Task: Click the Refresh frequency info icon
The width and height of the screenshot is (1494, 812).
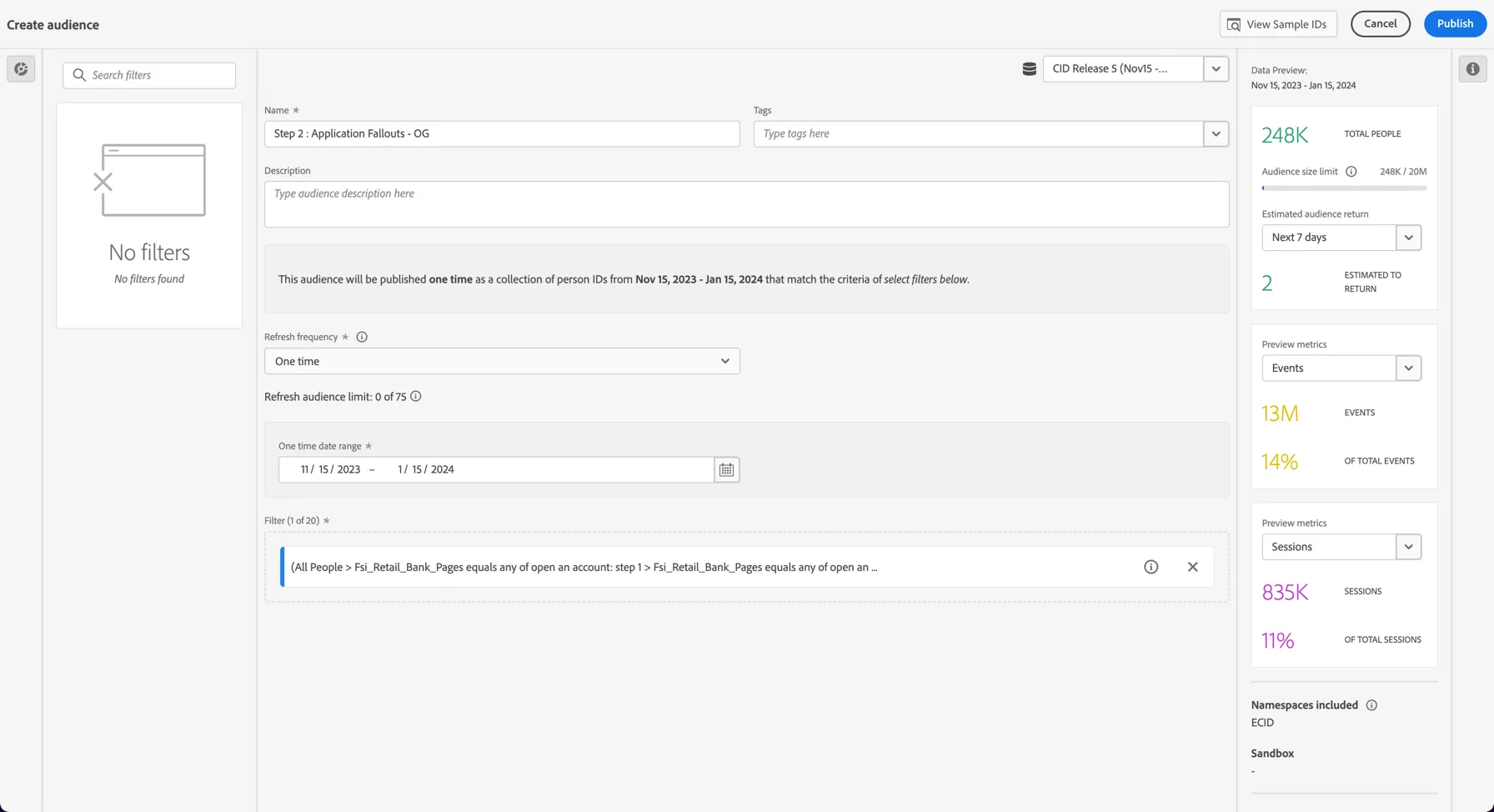Action: pos(362,337)
